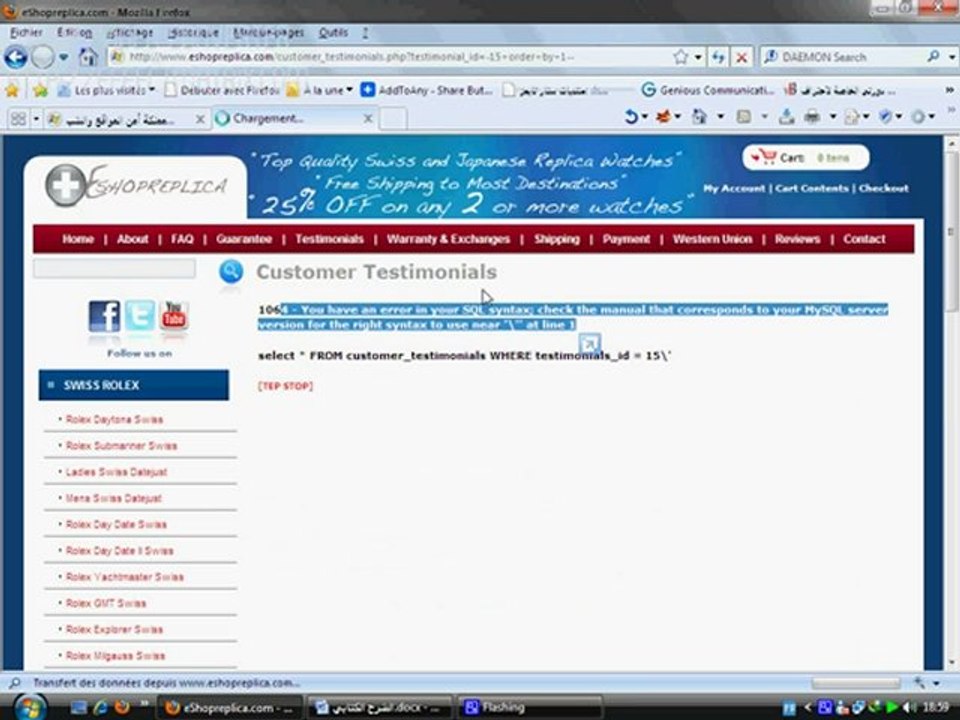Switch to the Arabic-titled first tab

pyautogui.click(x=127, y=119)
